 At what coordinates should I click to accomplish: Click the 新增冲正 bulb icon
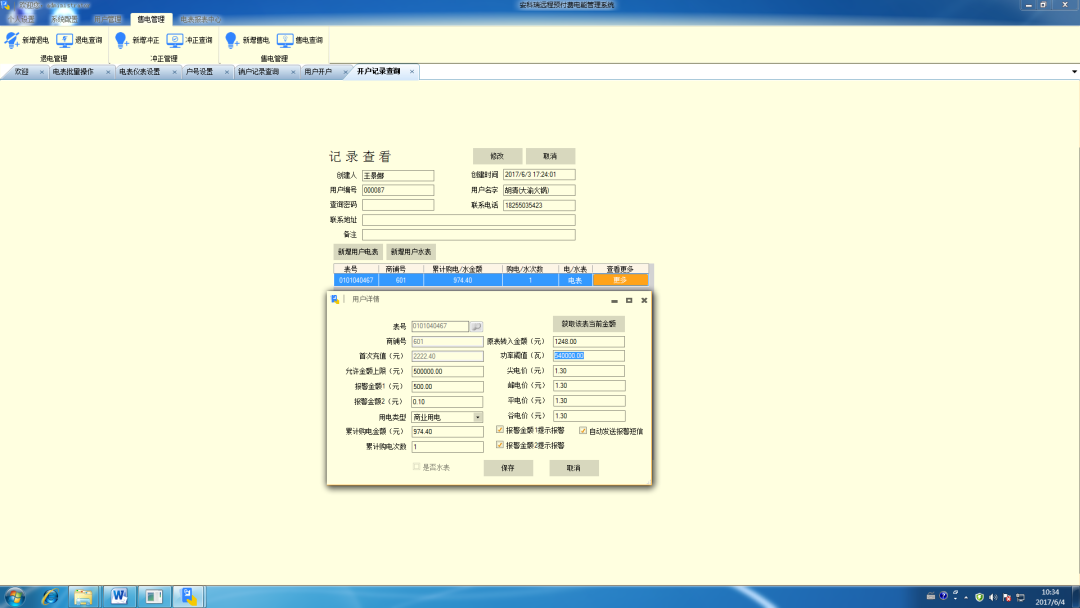(122, 40)
